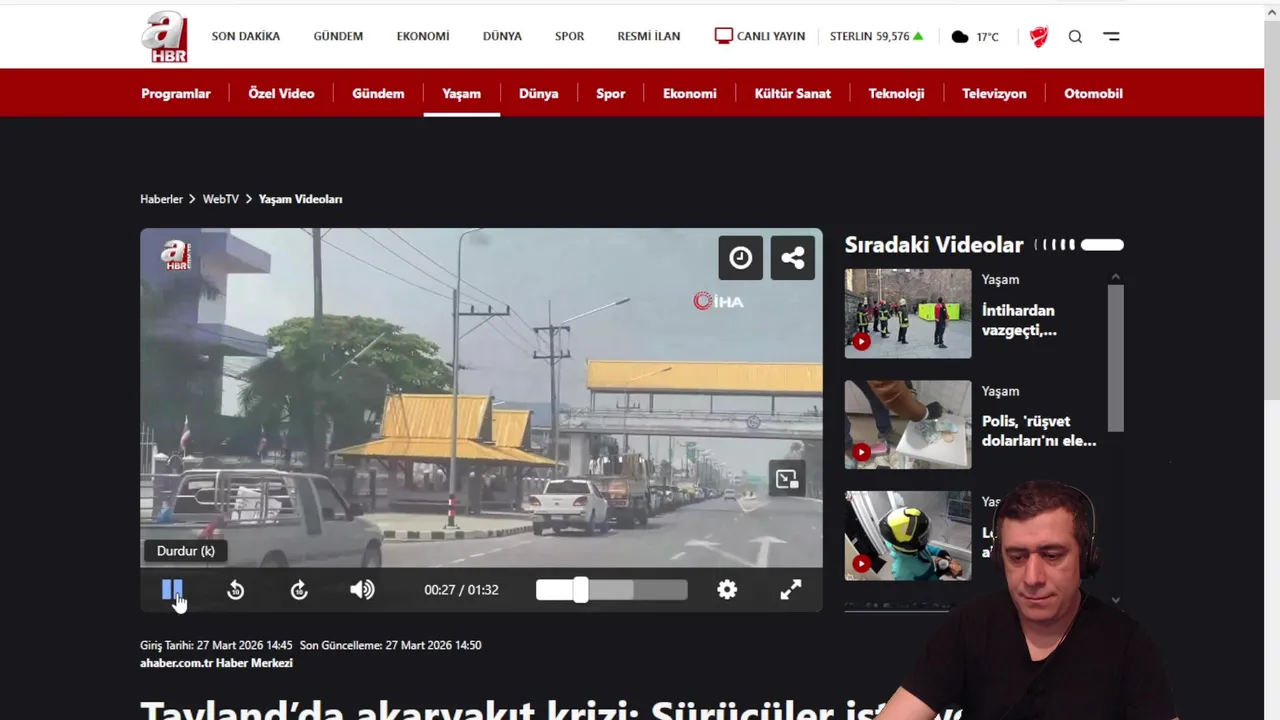Open Ekonomi in top white navigation
Screen dimensions: 1280x720
pyautogui.click(x=423, y=36)
